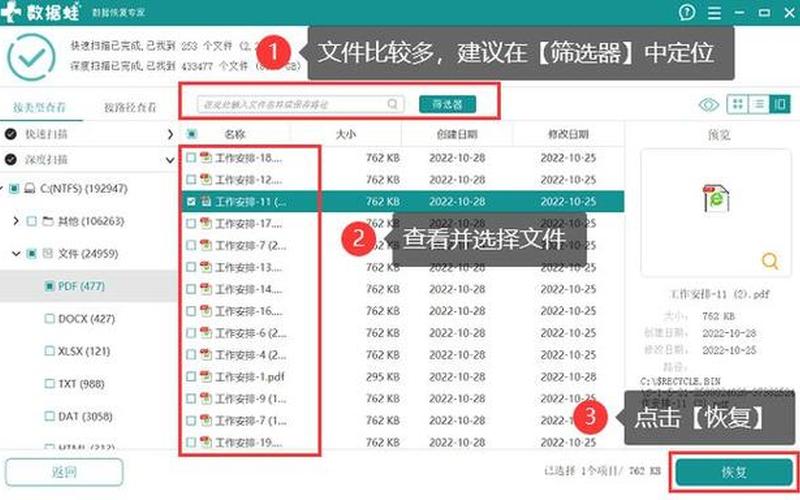
Task: Select the TXT (988) tree item
Action: point(81,384)
